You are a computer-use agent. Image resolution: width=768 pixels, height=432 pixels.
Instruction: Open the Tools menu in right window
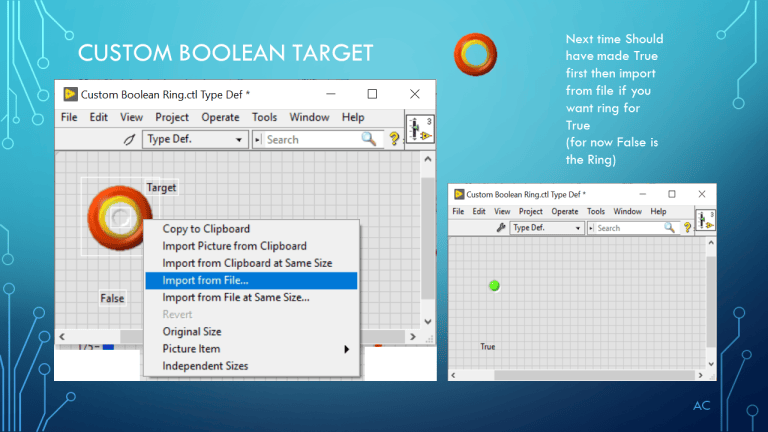coord(596,212)
